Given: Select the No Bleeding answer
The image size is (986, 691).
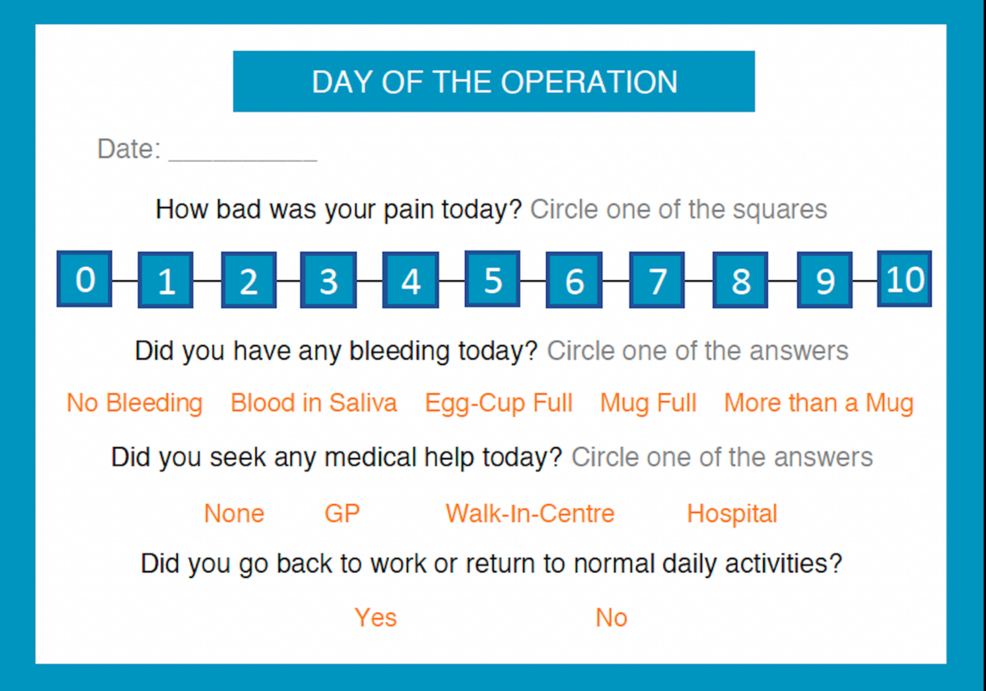Looking at the screenshot, I should click(x=135, y=403).
